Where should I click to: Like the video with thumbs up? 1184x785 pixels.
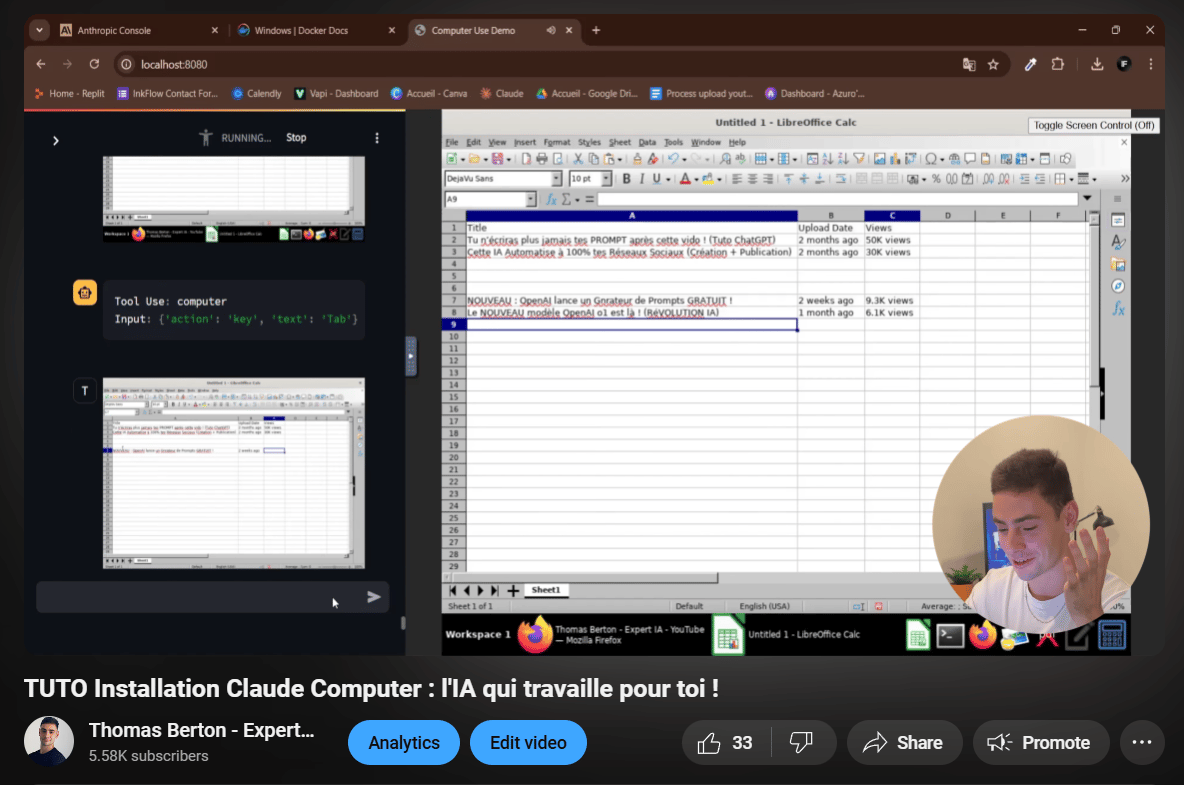click(x=724, y=743)
